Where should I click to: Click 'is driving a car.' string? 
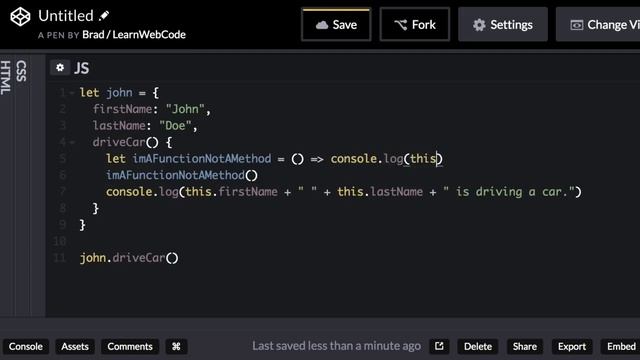click(512, 192)
